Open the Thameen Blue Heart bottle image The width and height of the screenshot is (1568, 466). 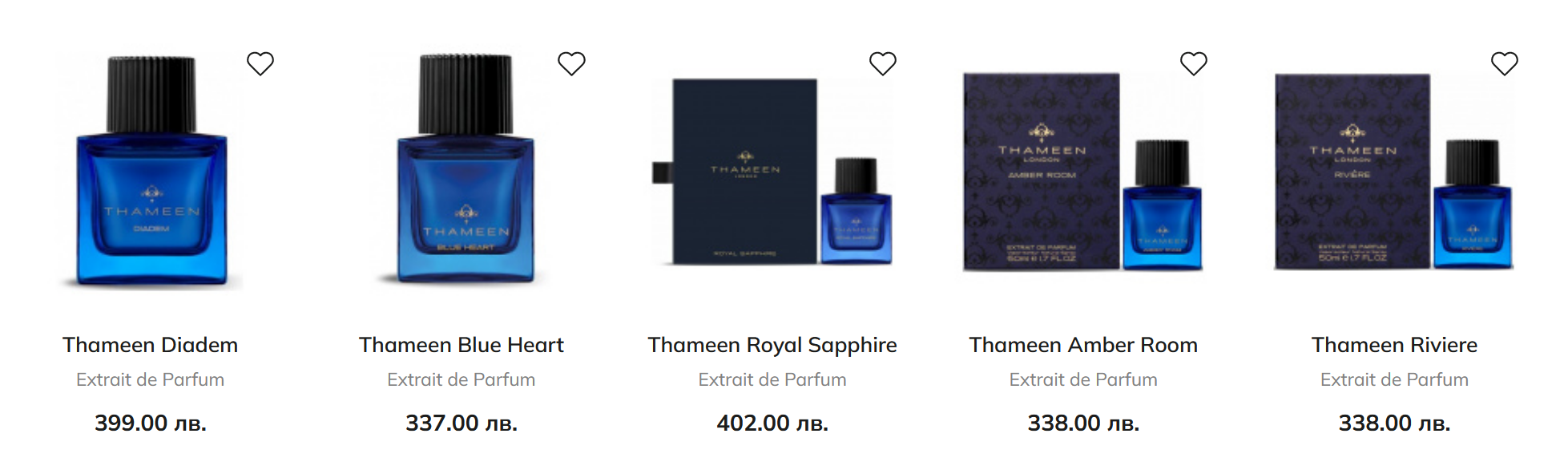coord(462,171)
